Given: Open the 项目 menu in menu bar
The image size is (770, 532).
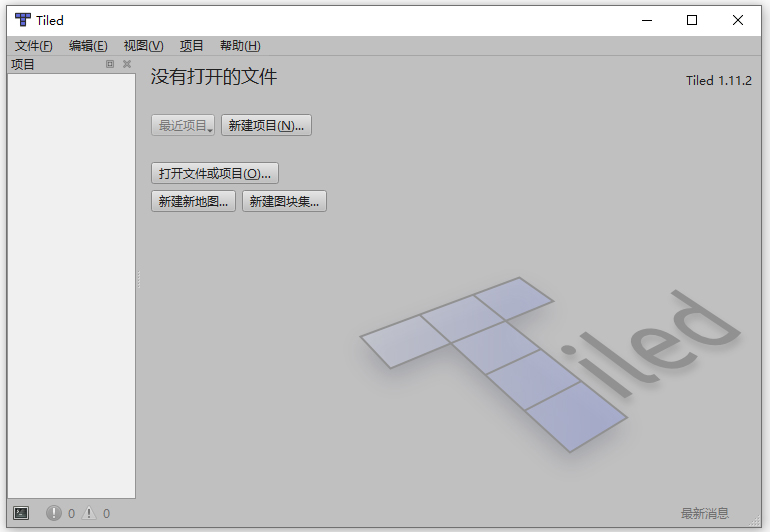Looking at the screenshot, I should click(191, 46).
